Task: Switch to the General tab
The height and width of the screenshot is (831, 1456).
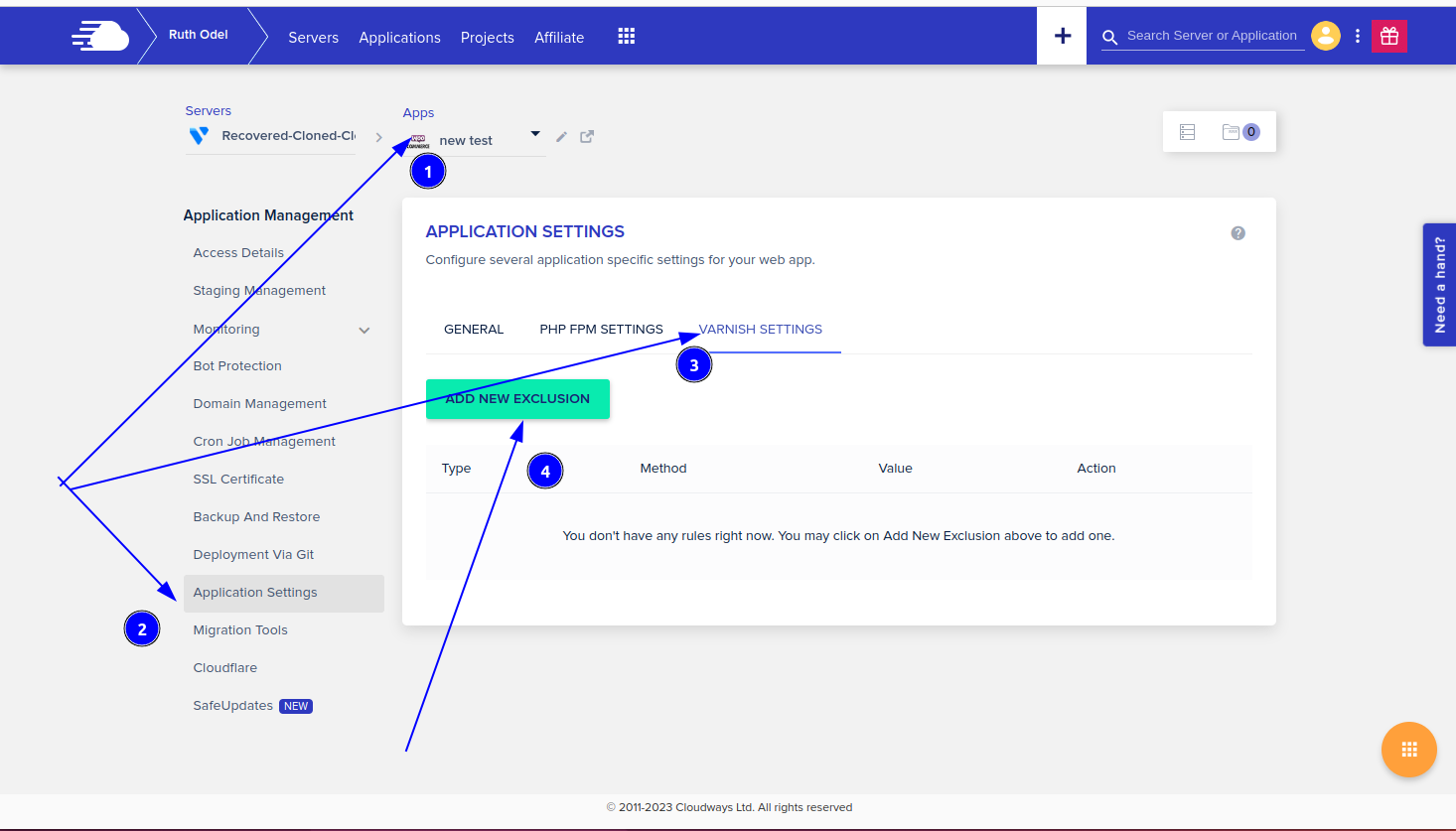Action: tap(474, 330)
